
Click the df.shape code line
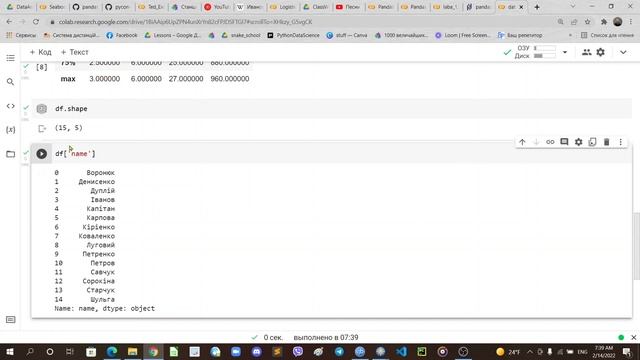(x=71, y=109)
